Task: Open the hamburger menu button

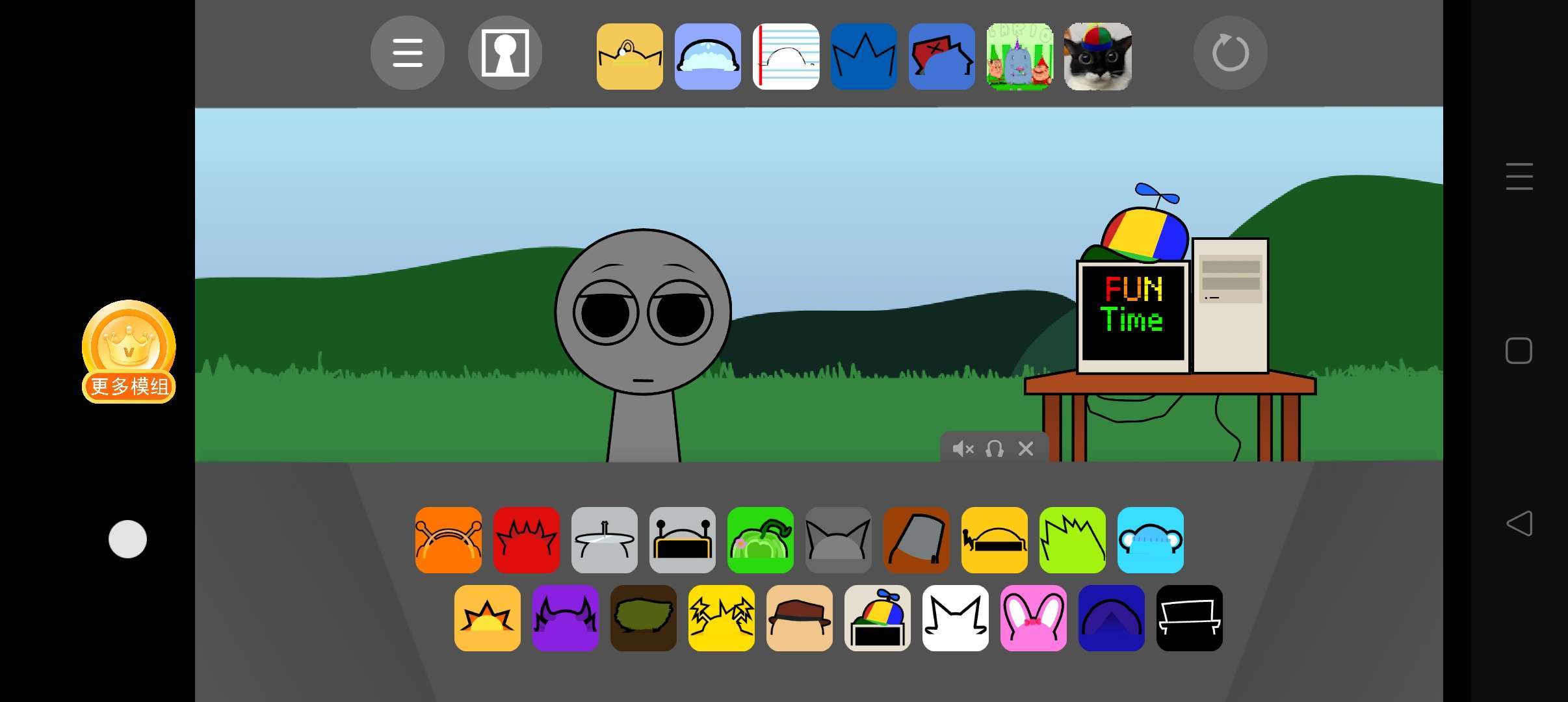Action: [x=408, y=53]
